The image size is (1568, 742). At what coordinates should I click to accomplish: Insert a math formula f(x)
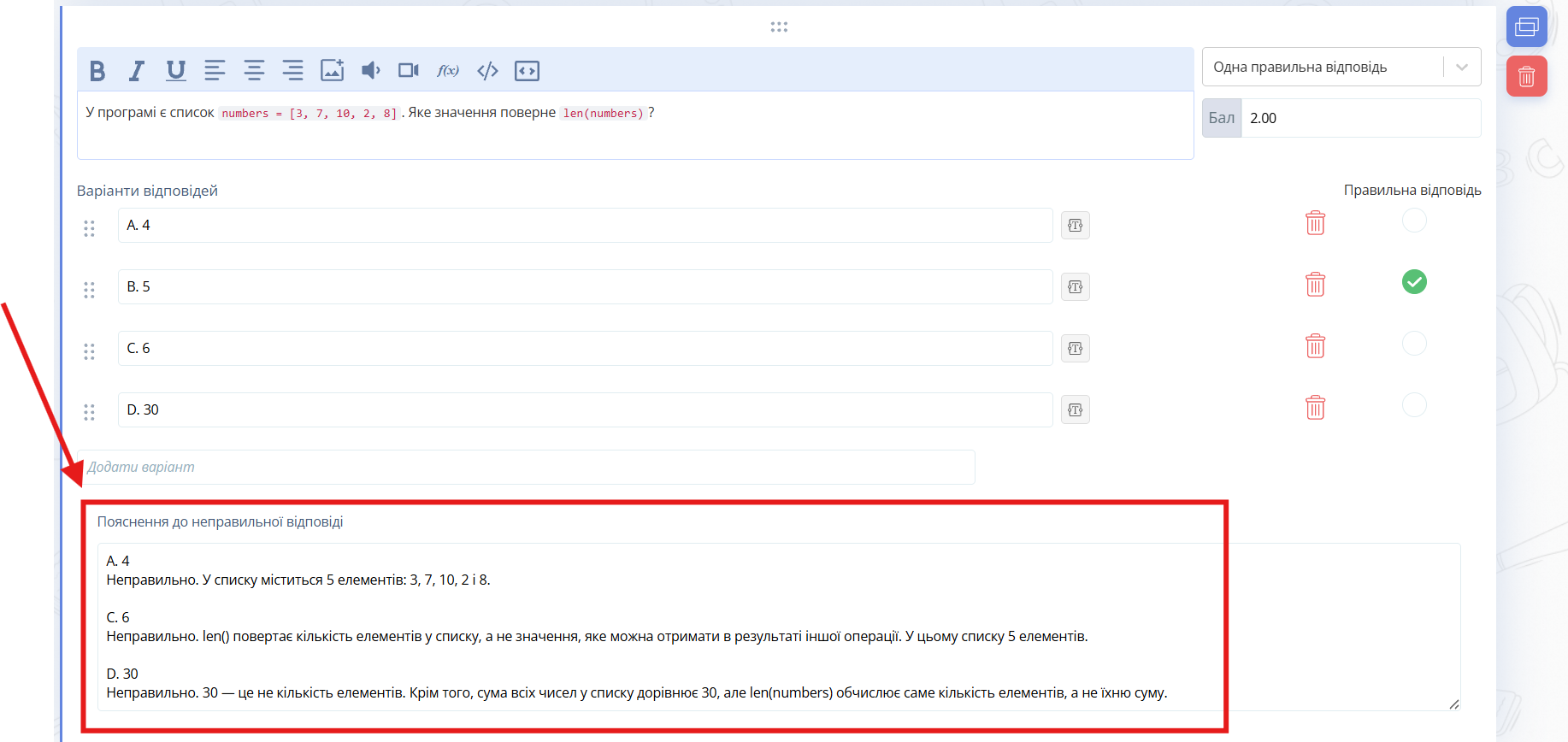(448, 71)
